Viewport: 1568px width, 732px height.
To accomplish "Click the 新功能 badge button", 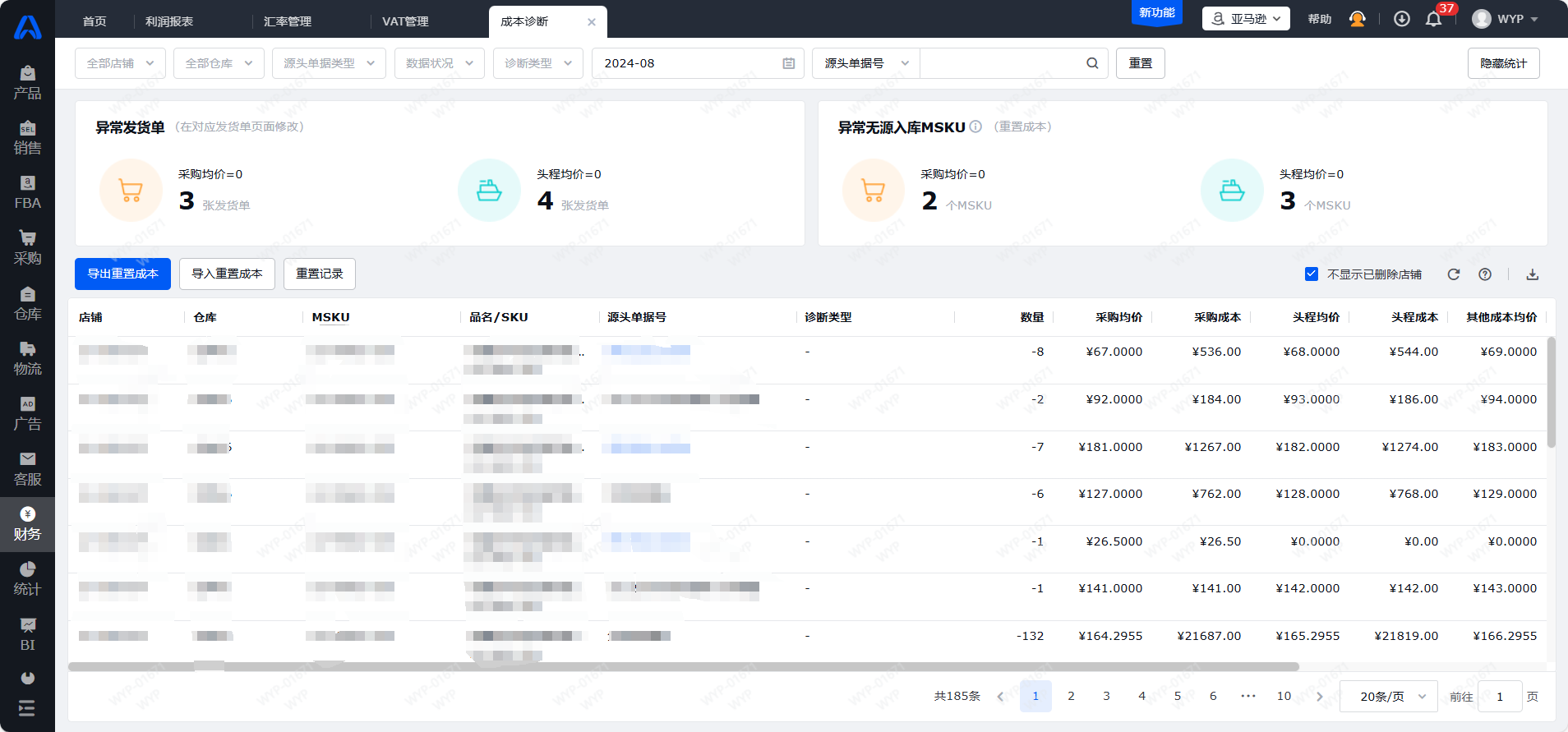I will [x=1157, y=13].
